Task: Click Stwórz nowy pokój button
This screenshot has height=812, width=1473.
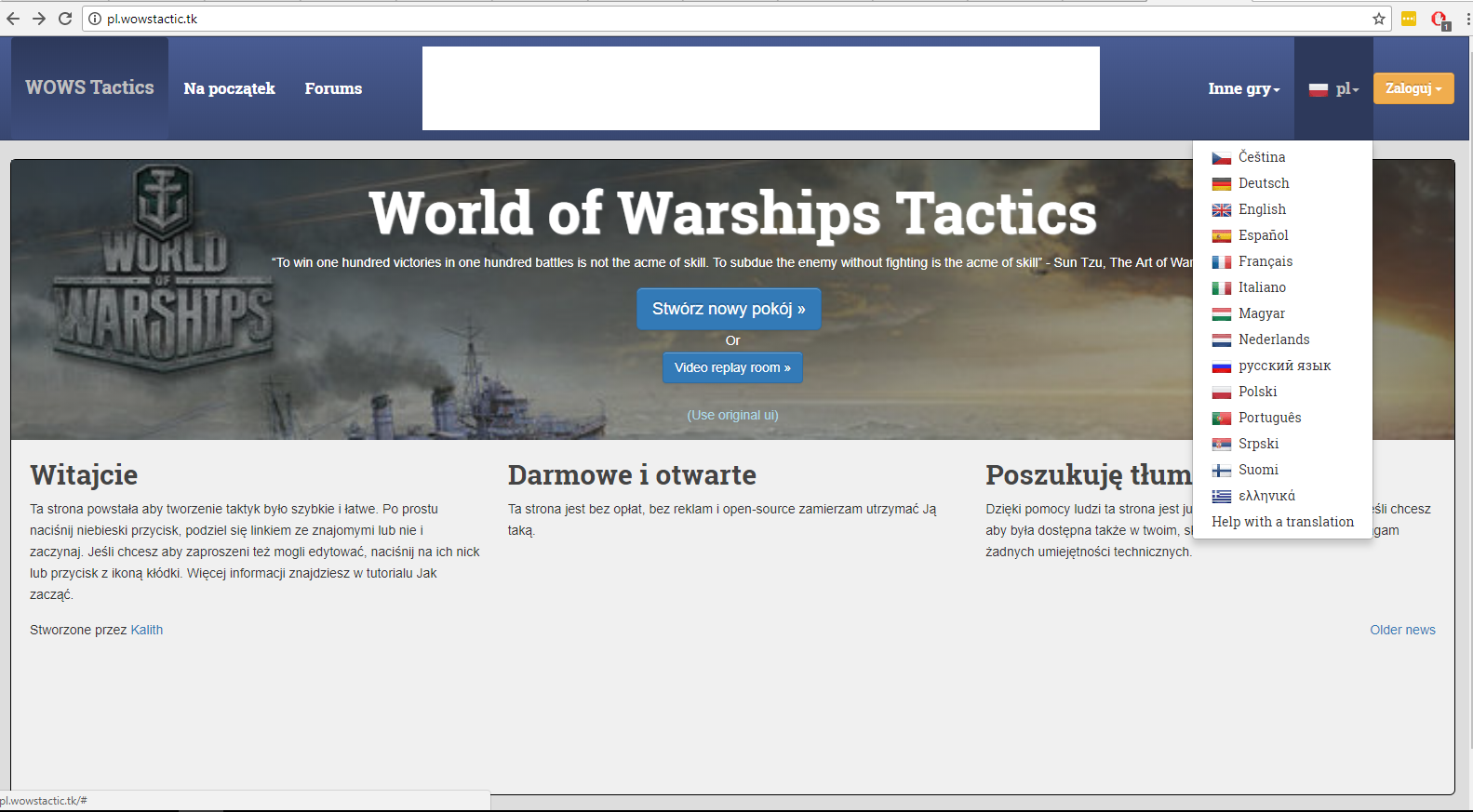Action: click(729, 309)
